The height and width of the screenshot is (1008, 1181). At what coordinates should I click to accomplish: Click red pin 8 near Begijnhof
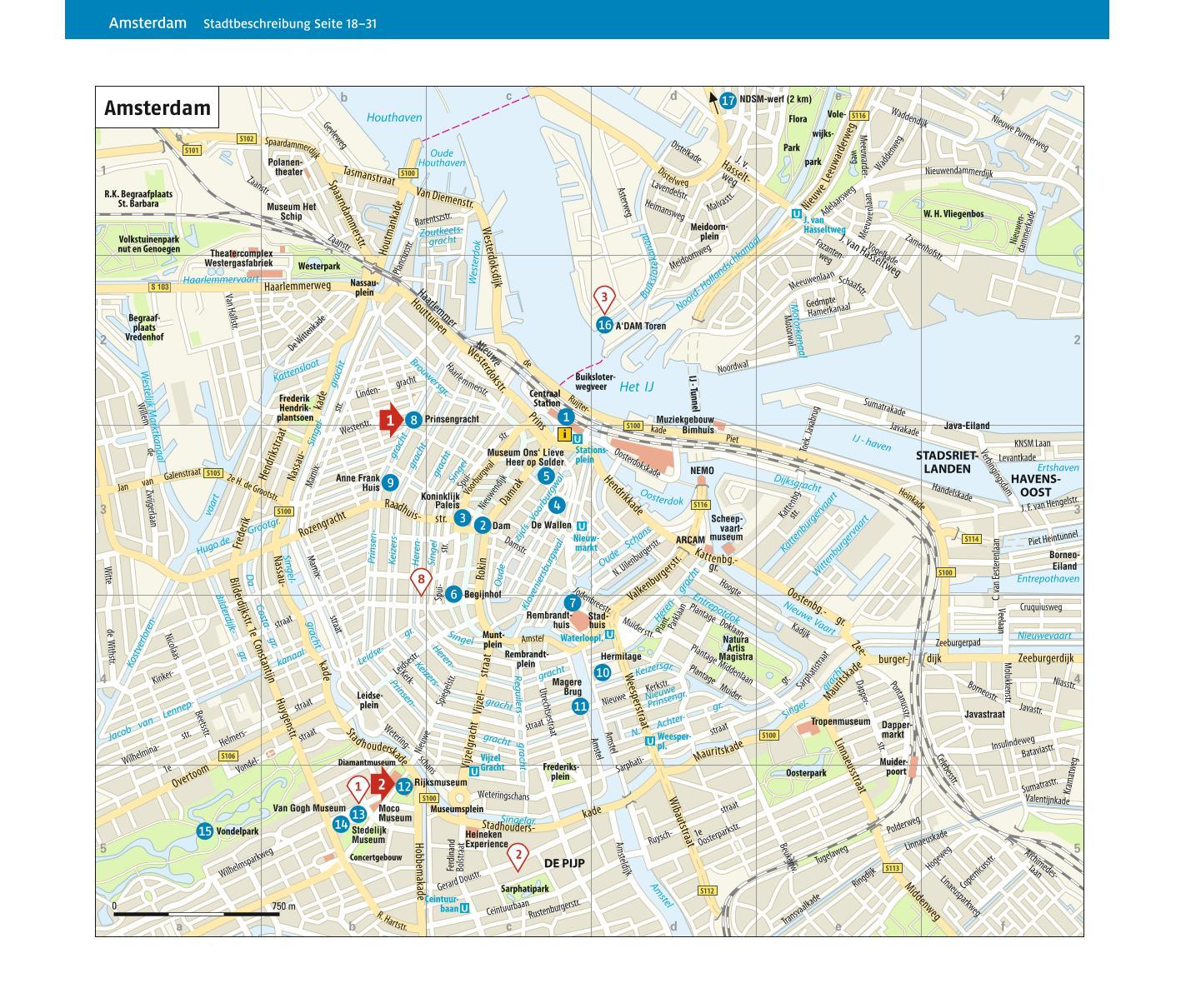421,581
